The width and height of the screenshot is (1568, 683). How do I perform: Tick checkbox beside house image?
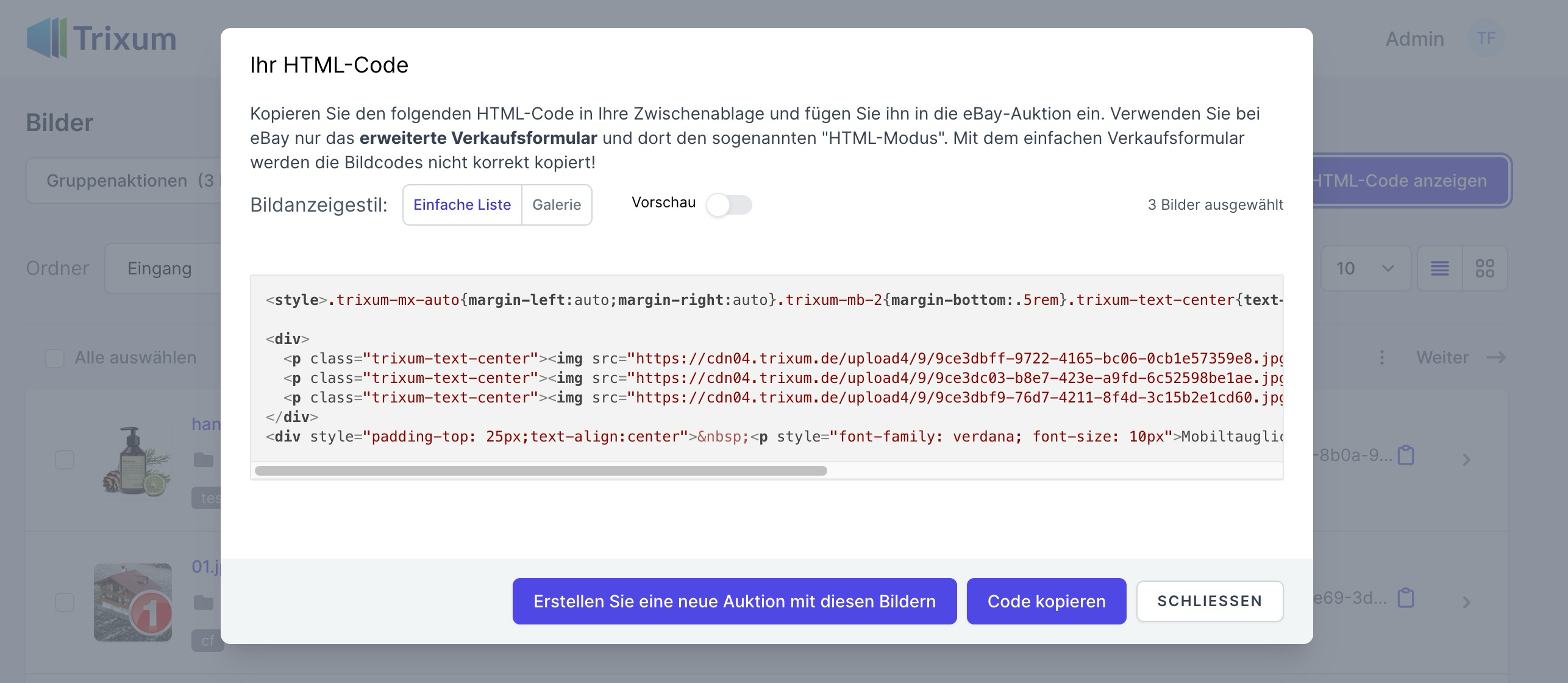tap(65, 602)
